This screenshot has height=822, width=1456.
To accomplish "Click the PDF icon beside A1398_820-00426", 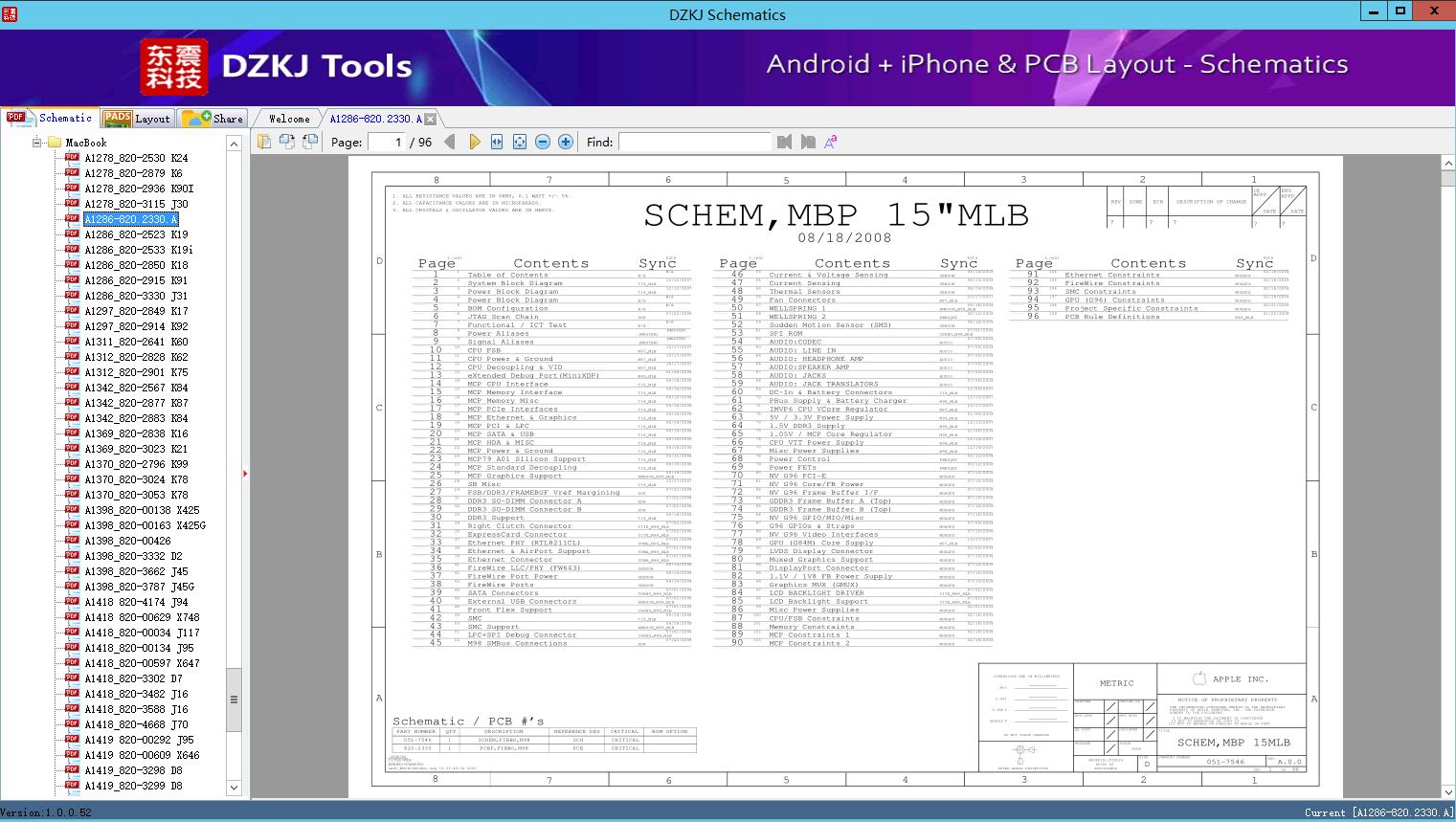I will (x=72, y=541).
